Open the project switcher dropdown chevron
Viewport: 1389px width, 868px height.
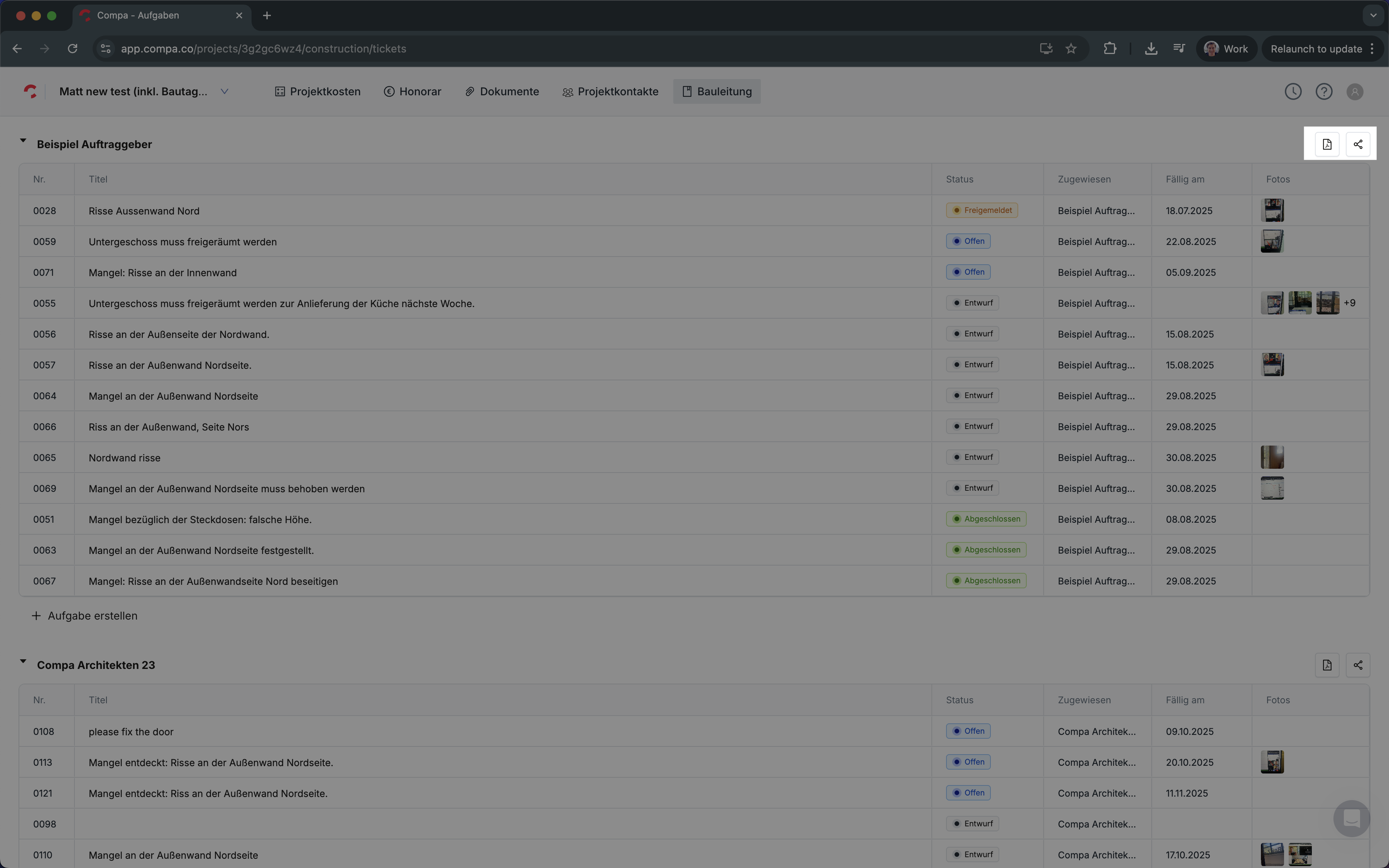225,91
